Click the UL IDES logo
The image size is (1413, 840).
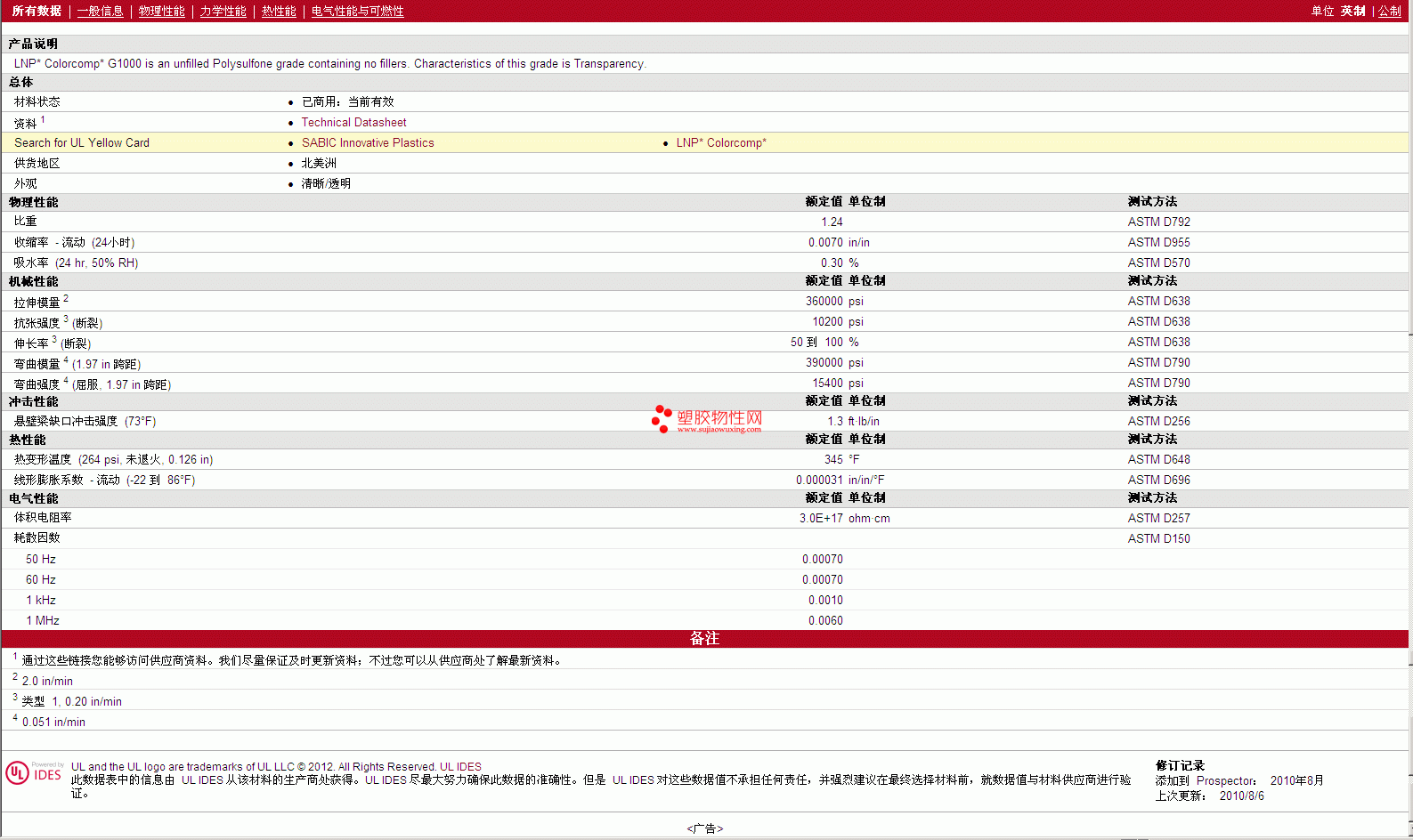pos(34,772)
